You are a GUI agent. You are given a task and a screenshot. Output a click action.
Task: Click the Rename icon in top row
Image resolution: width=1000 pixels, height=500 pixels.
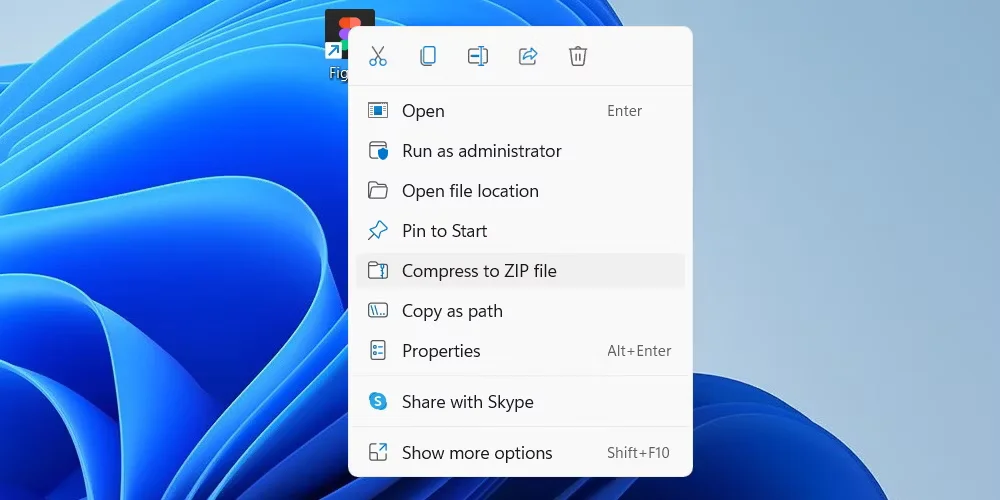[478, 56]
